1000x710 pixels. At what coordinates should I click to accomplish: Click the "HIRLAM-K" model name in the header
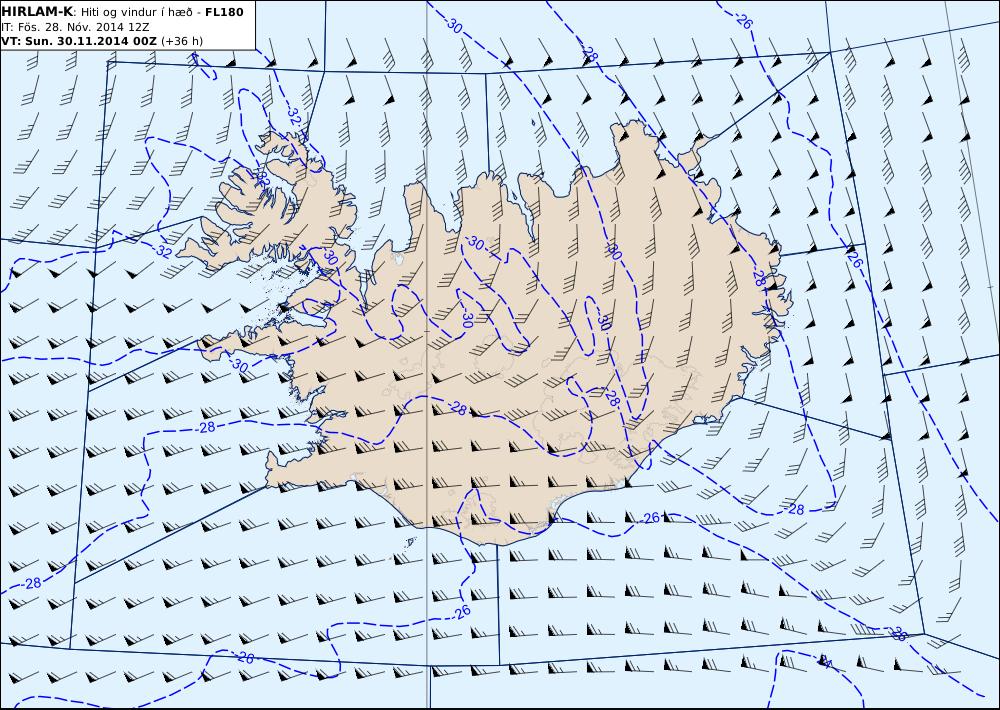tap(37, 12)
